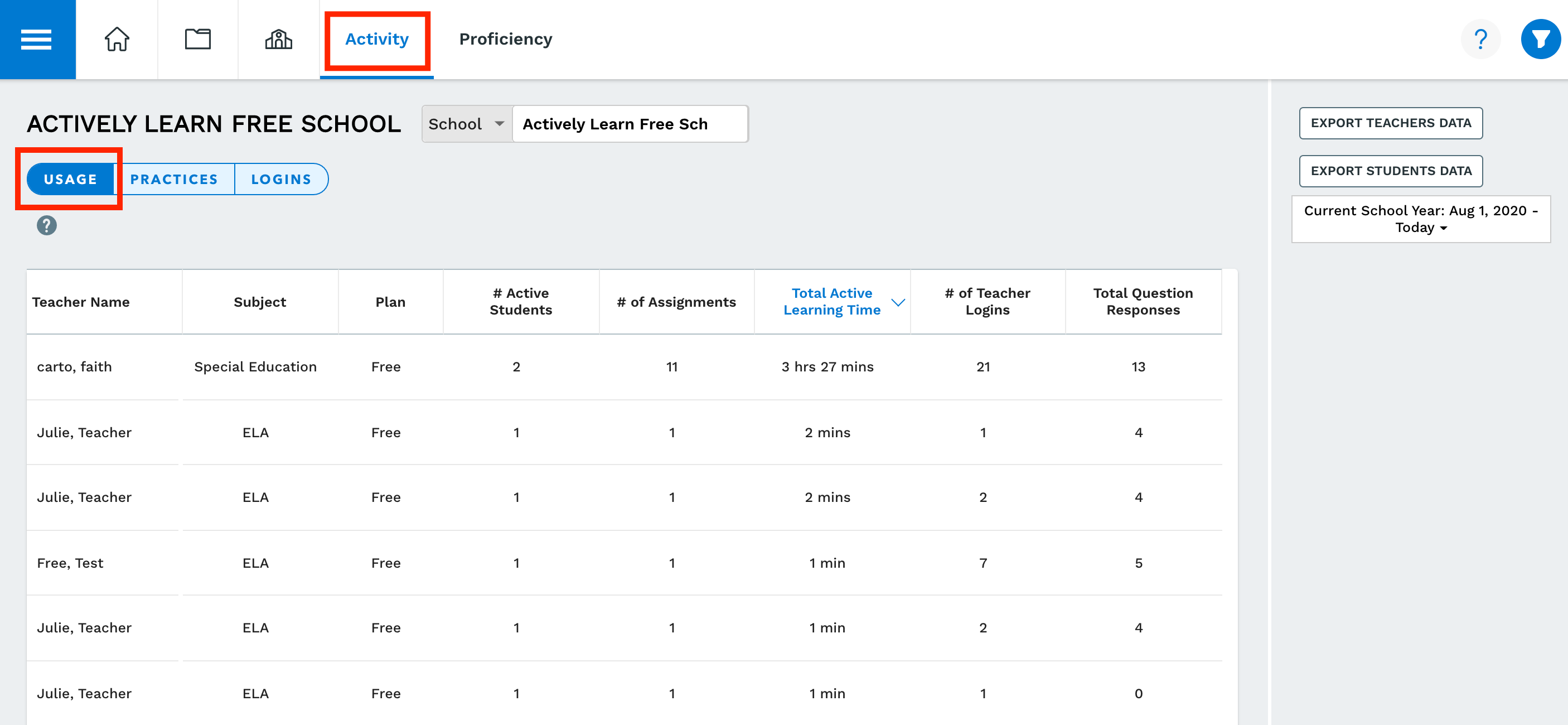
Task: Select the Logins view
Action: click(x=281, y=179)
